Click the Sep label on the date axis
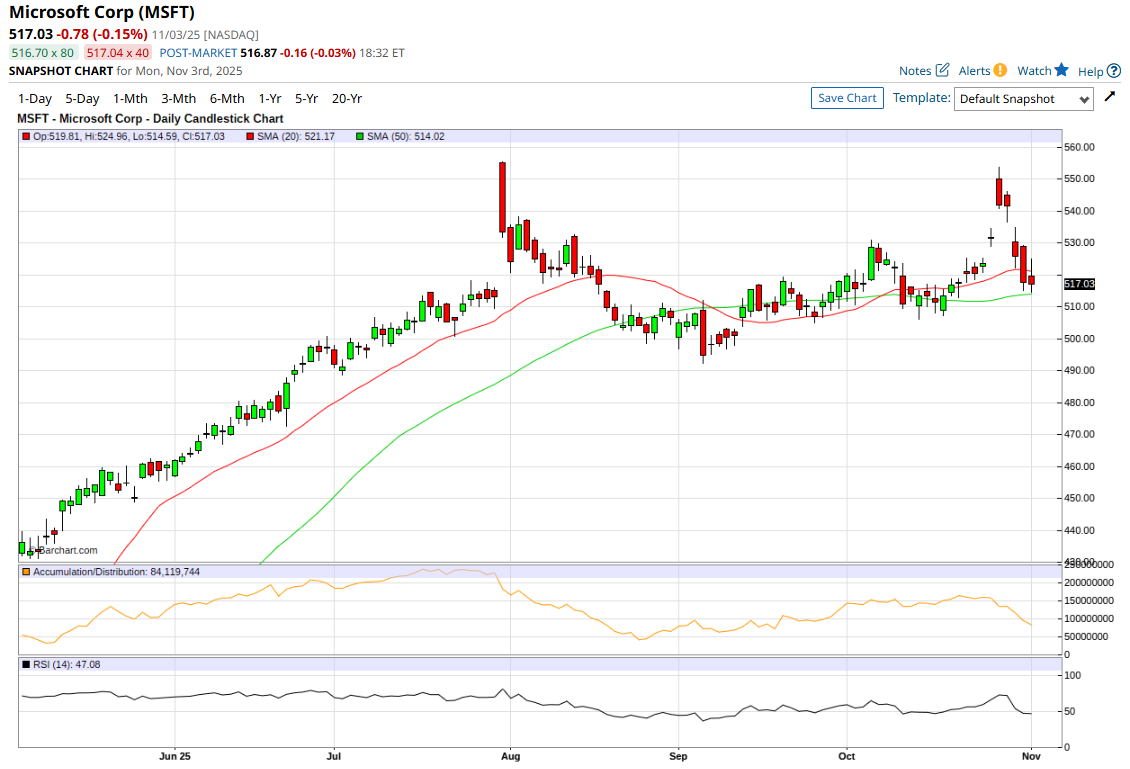This screenshot has height=769, width=1130. click(678, 756)
